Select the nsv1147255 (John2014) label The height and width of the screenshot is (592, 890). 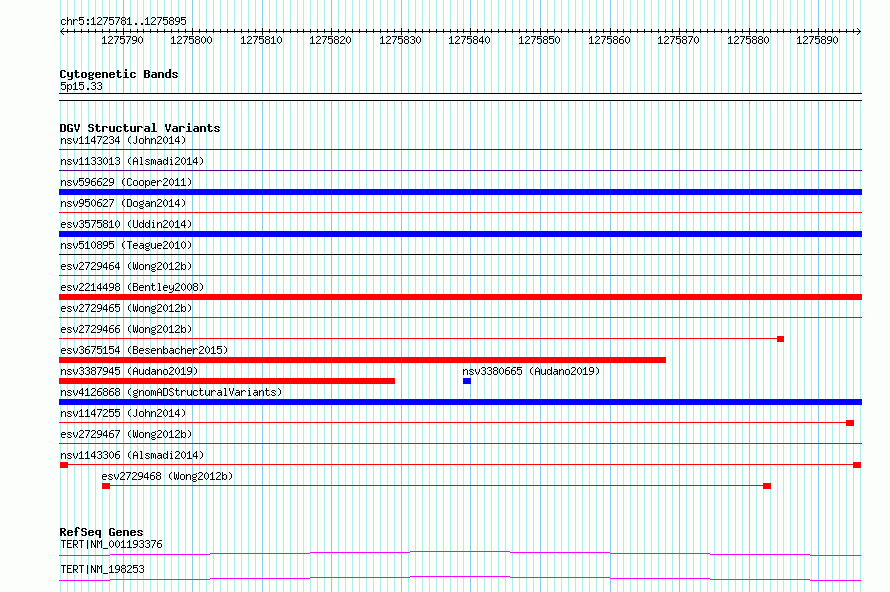(x=123, y=413)
